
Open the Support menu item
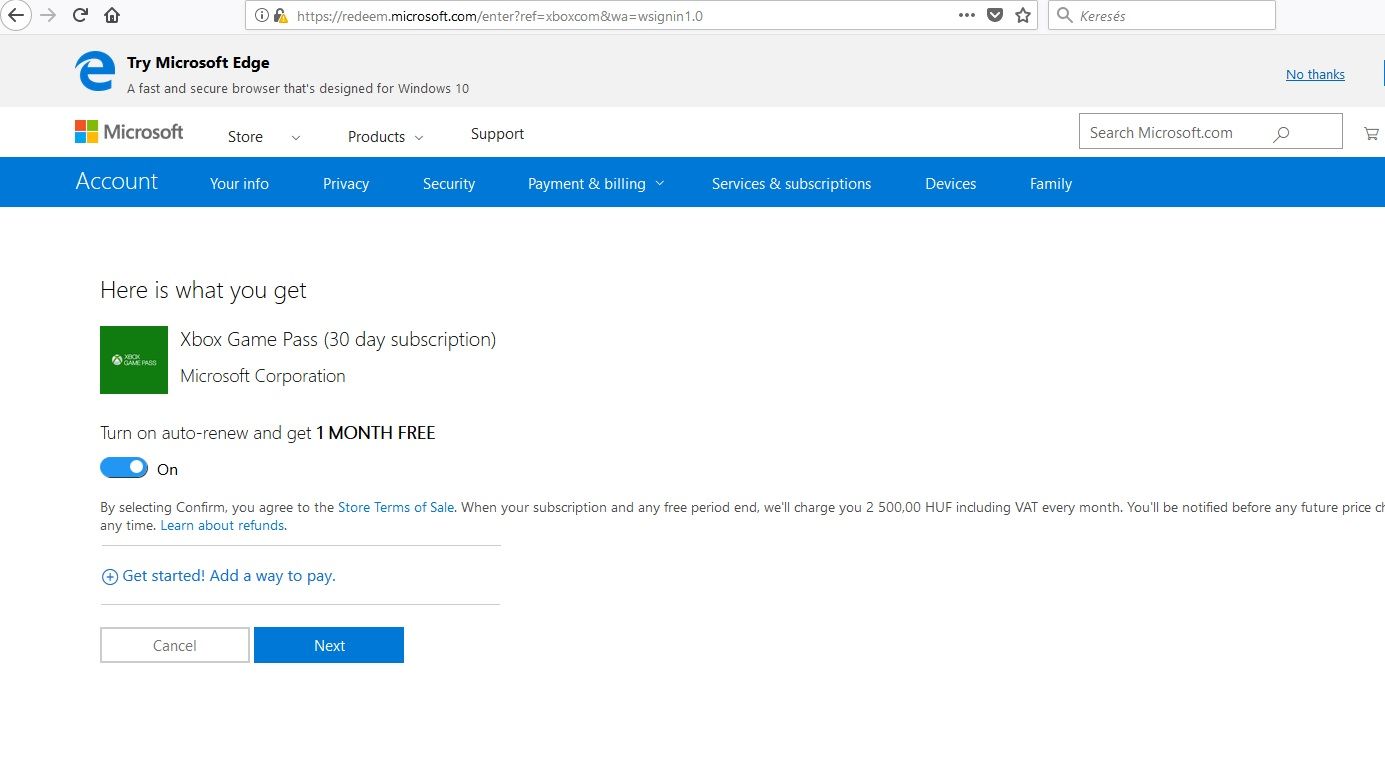[497, 134]
